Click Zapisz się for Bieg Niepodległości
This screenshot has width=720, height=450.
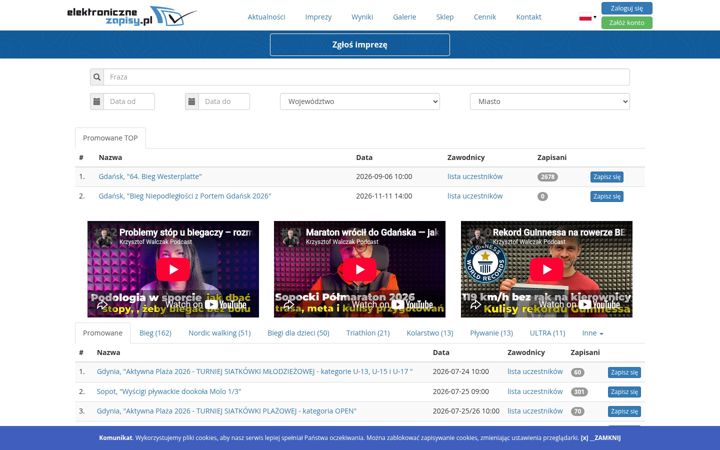[607, 197]
